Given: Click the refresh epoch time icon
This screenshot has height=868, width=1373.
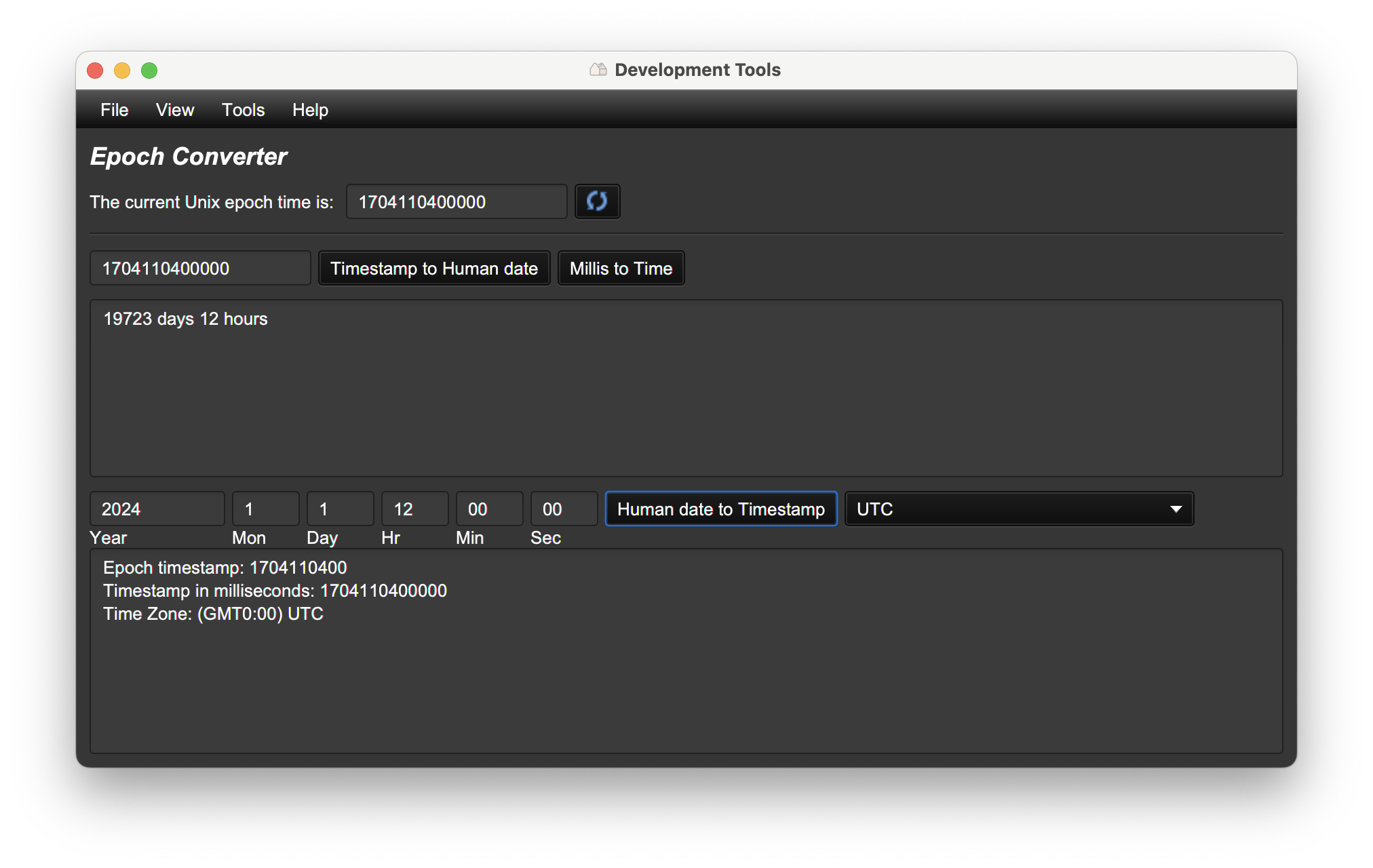Looking at the screenshot, I should 597,201.
